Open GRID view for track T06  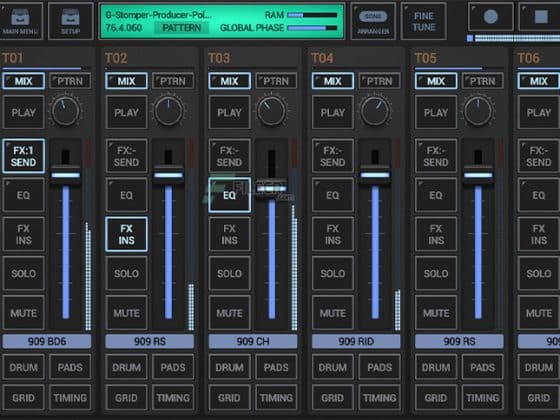click(539, 398)
